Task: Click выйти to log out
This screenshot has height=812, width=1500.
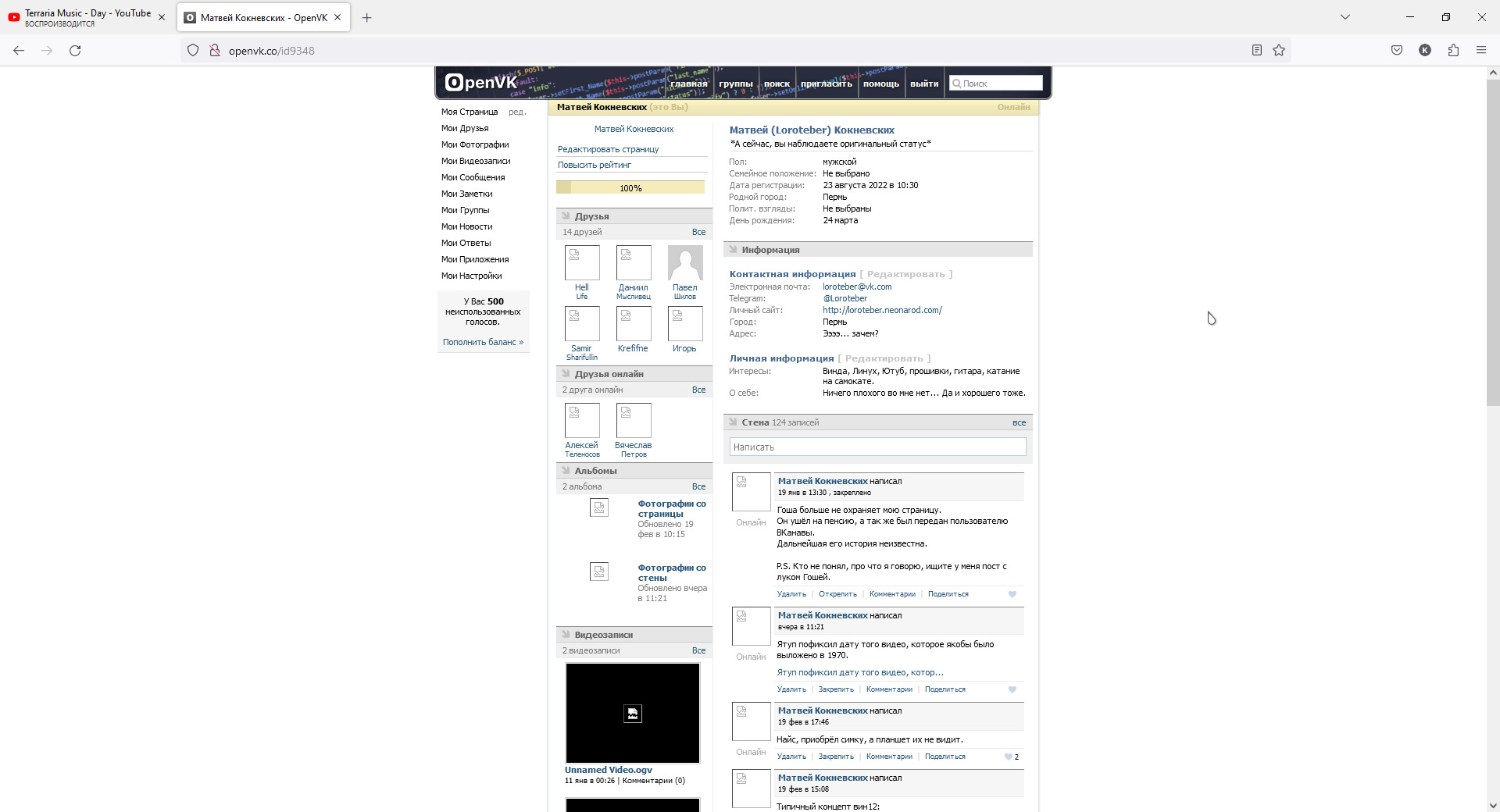Action: 924,84
